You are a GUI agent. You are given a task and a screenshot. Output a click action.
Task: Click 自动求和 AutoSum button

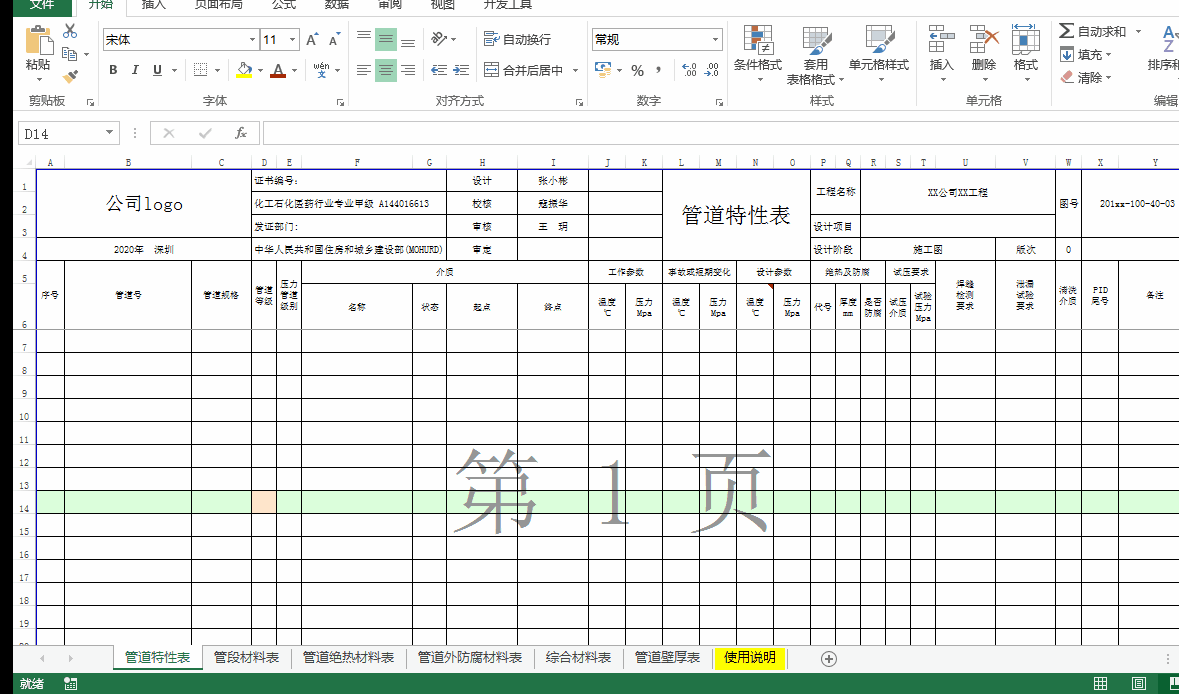(1093, 31)
